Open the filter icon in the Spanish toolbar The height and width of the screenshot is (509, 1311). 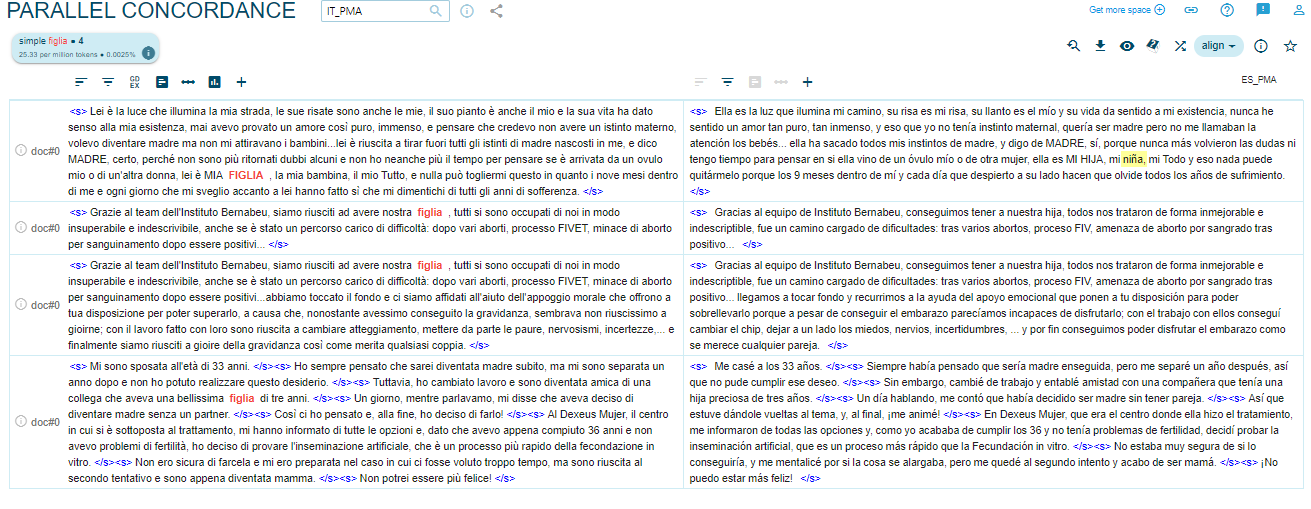(728, 82)
